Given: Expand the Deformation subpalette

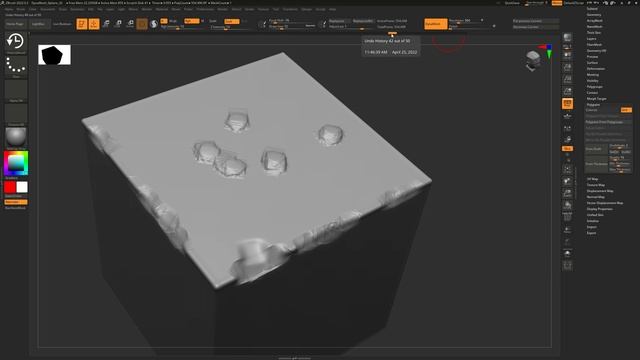Looking at the screenshot, I should 596,69.
